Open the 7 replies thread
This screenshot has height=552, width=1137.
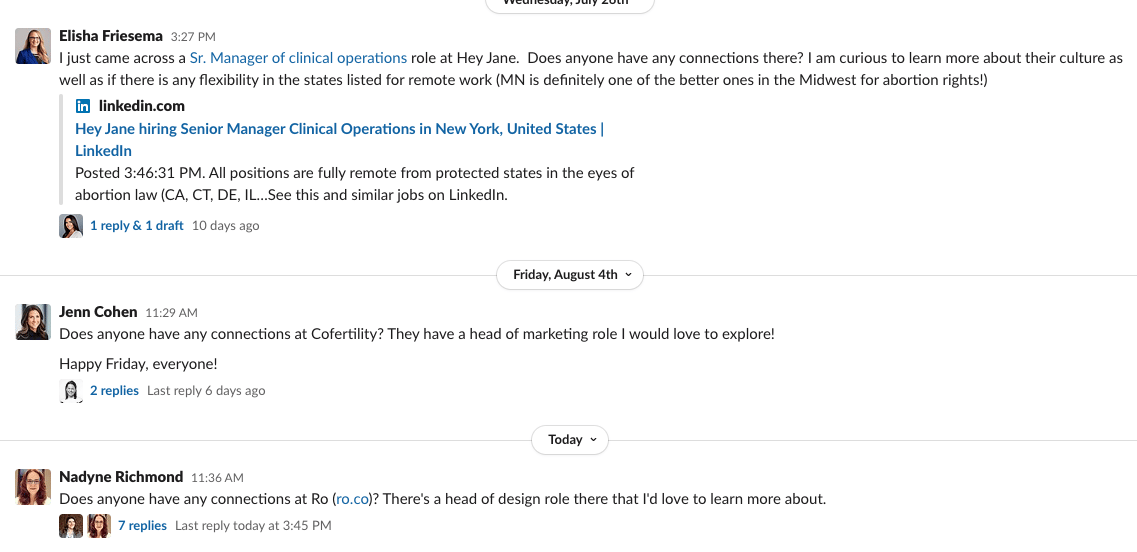[142, 526]
